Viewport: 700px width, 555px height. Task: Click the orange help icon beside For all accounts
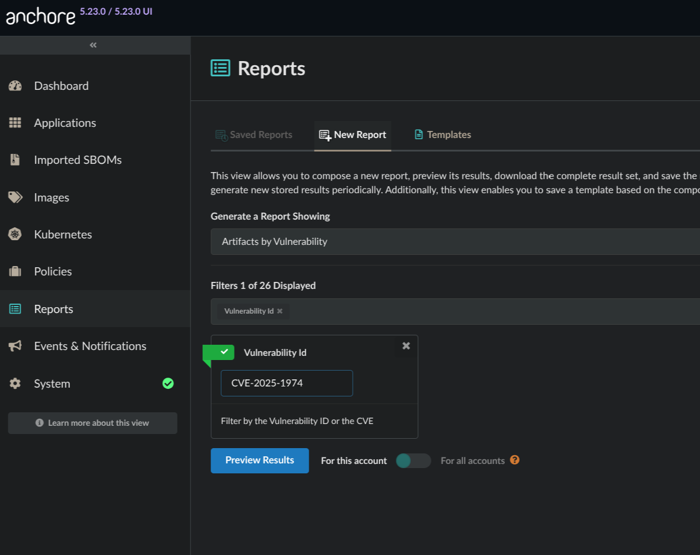[515, 460]
